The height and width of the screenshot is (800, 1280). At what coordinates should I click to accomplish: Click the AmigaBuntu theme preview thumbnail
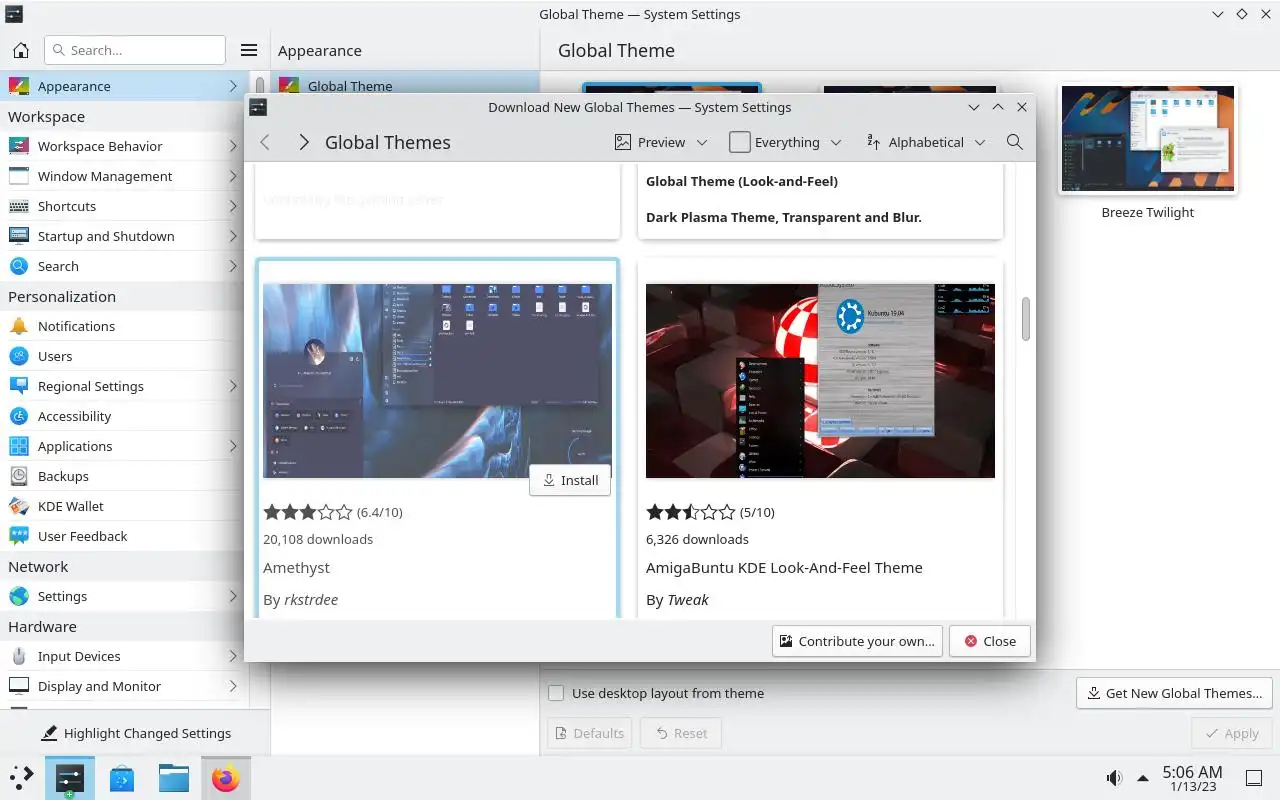point(820,380)
